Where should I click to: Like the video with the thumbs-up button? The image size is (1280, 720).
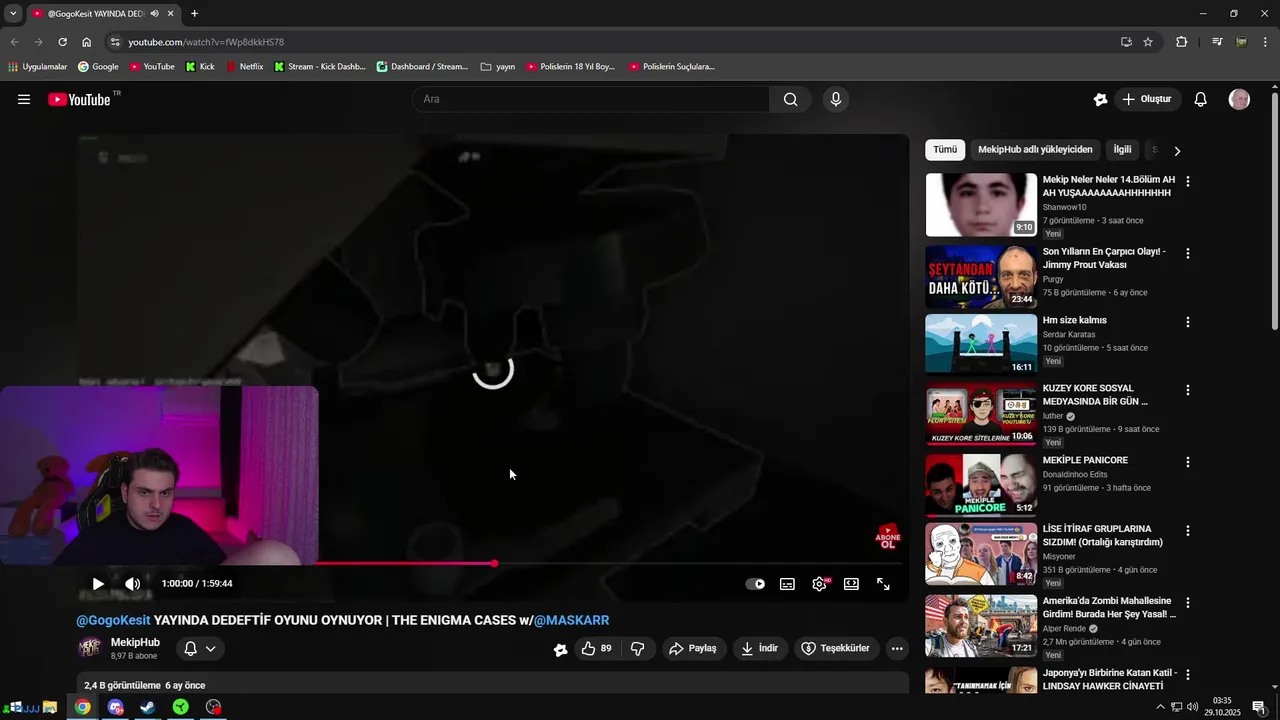597,648
